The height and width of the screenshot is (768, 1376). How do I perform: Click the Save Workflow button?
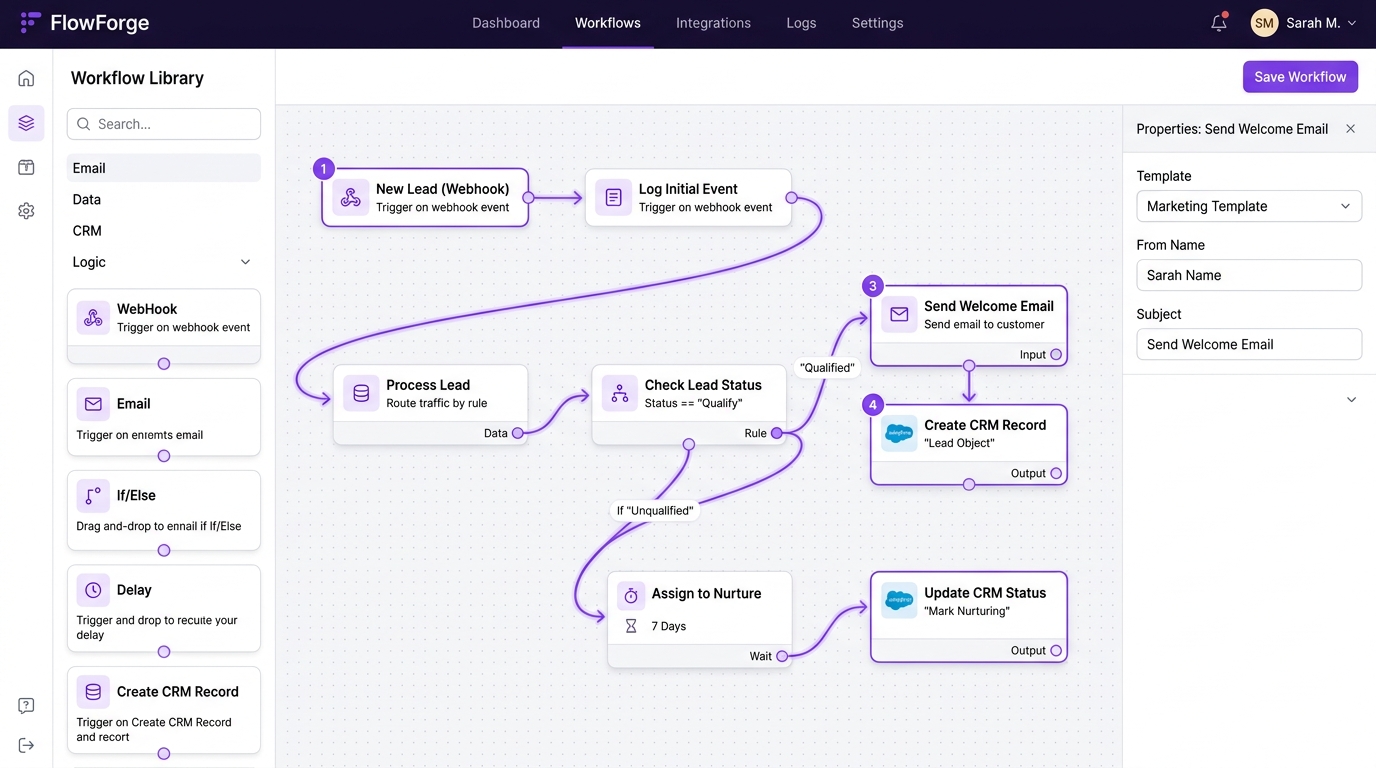[x=1300, y=77]
